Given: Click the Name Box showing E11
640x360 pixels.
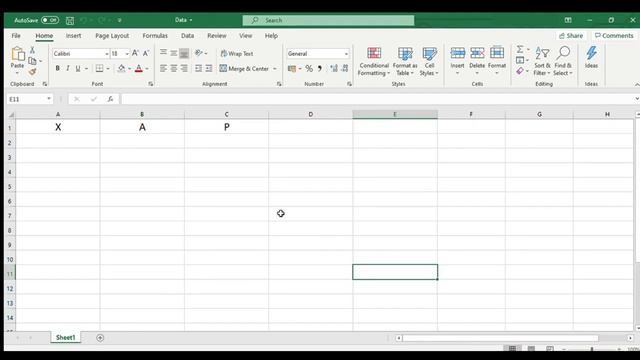Looking at the screenshot, I should pyautogui.click(x=29, y=99).
